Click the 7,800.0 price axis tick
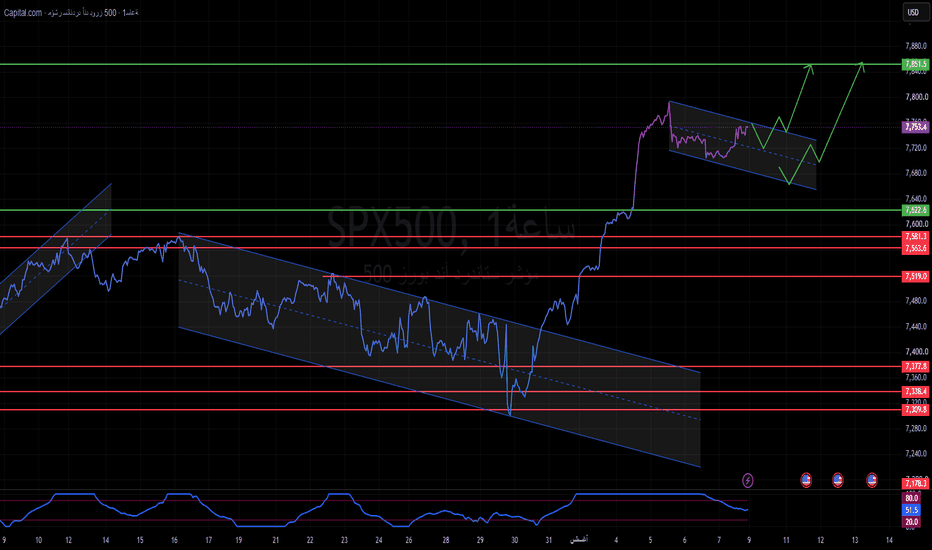 916,97
